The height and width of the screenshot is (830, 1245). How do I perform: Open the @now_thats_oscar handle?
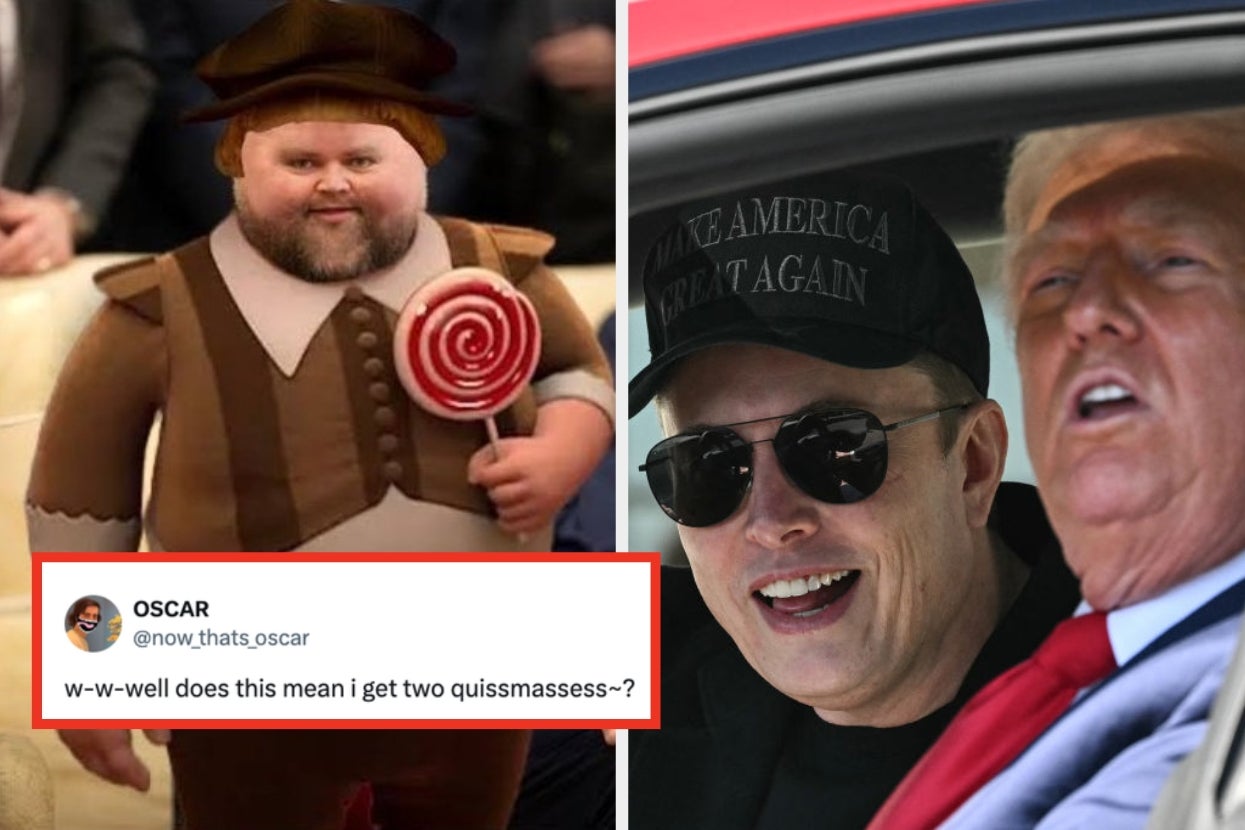click(221, 638)
